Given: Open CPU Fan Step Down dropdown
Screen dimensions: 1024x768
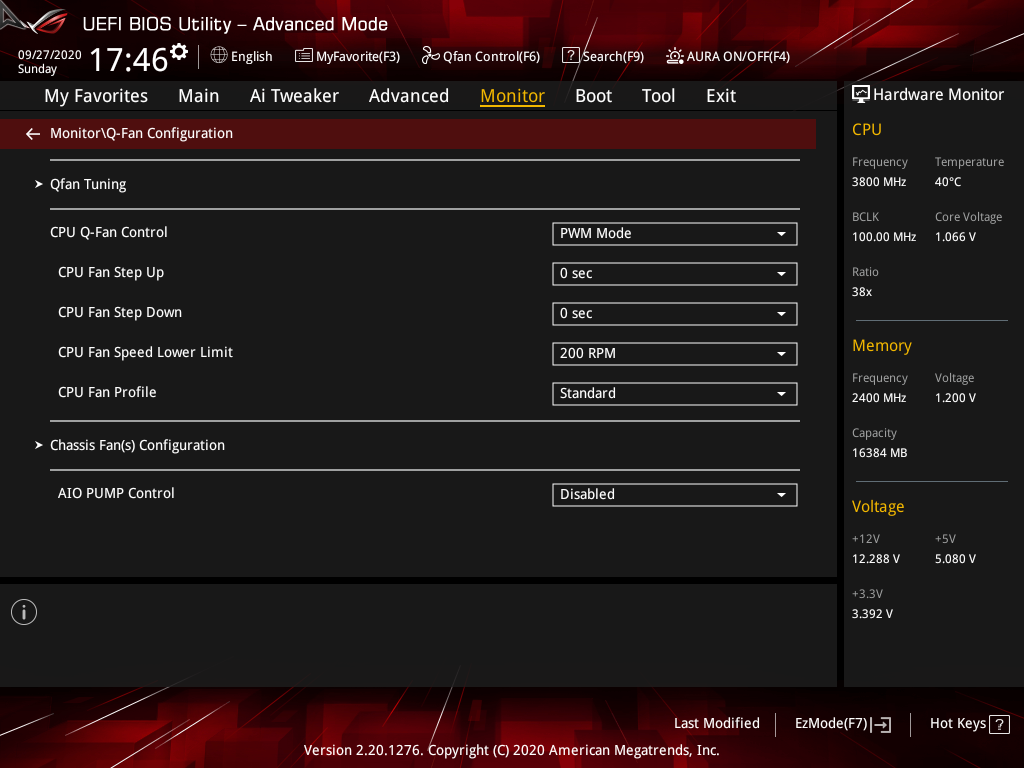Looking at the screenshot, I should 675,313.
